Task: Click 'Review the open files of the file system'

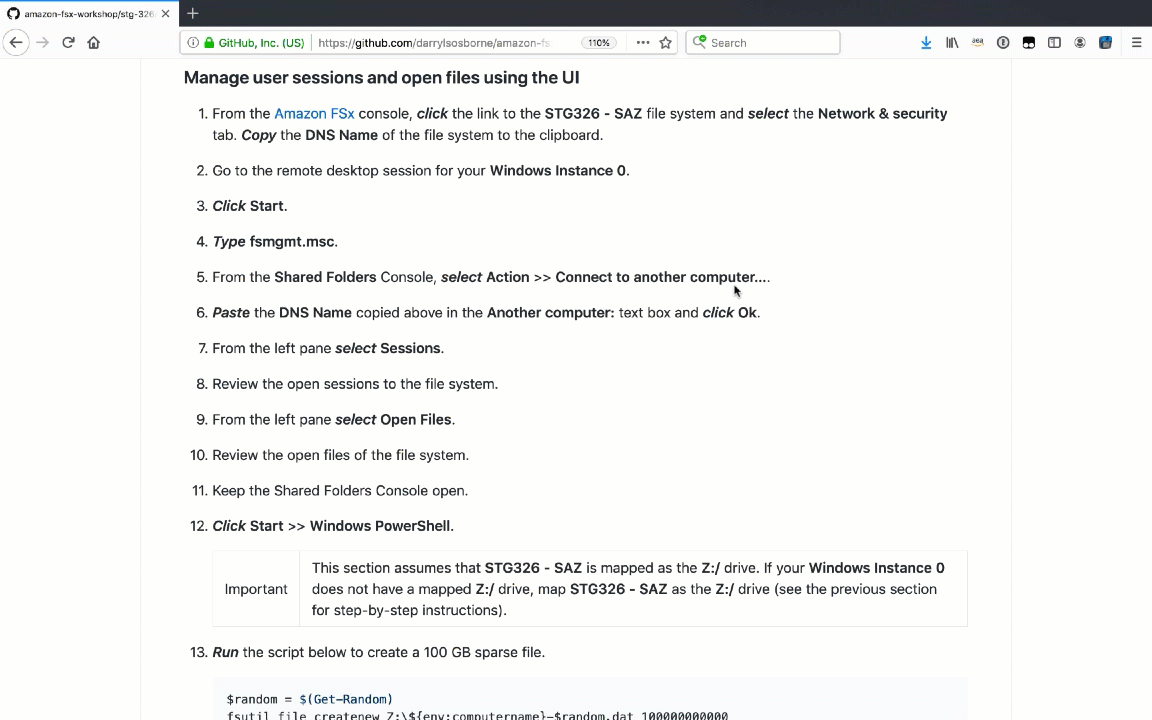Action: tap(340, 456)
